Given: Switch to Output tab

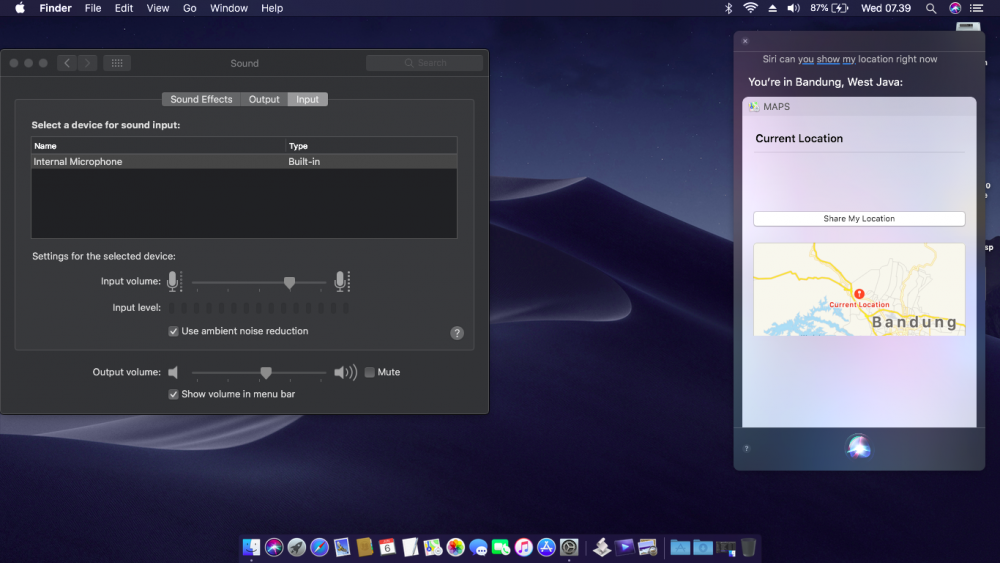Looking at the screenshot, I should click(x=264, y=99).
